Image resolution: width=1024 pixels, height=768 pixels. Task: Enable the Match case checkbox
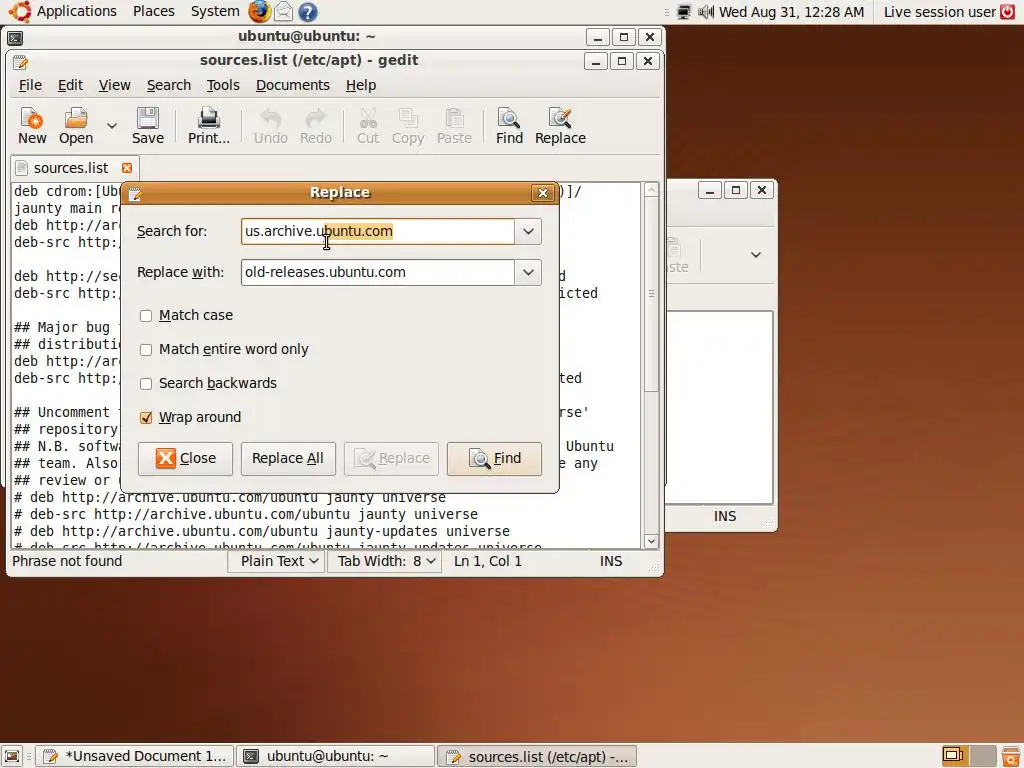coord(146,315)
